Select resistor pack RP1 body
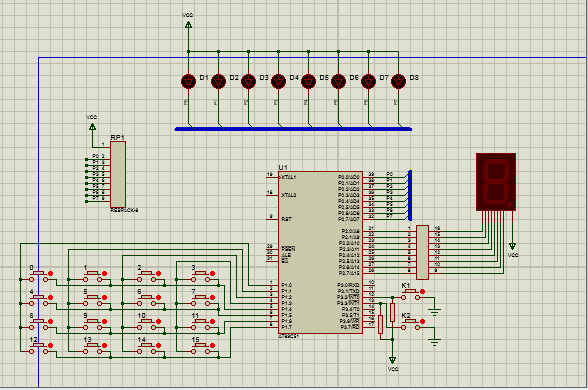Image resolution: width=588 pixels, height=390 pixels. coord(118,174)
